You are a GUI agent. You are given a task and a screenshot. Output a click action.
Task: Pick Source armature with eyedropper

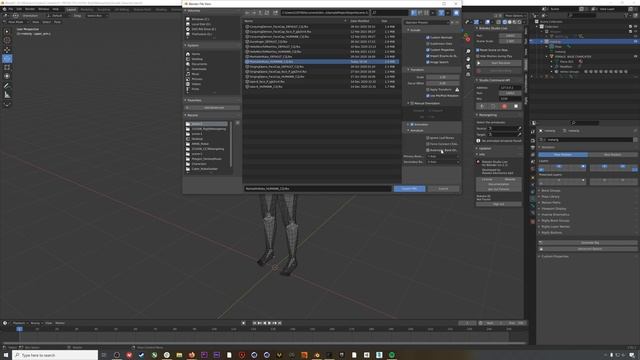pos(519,129)
